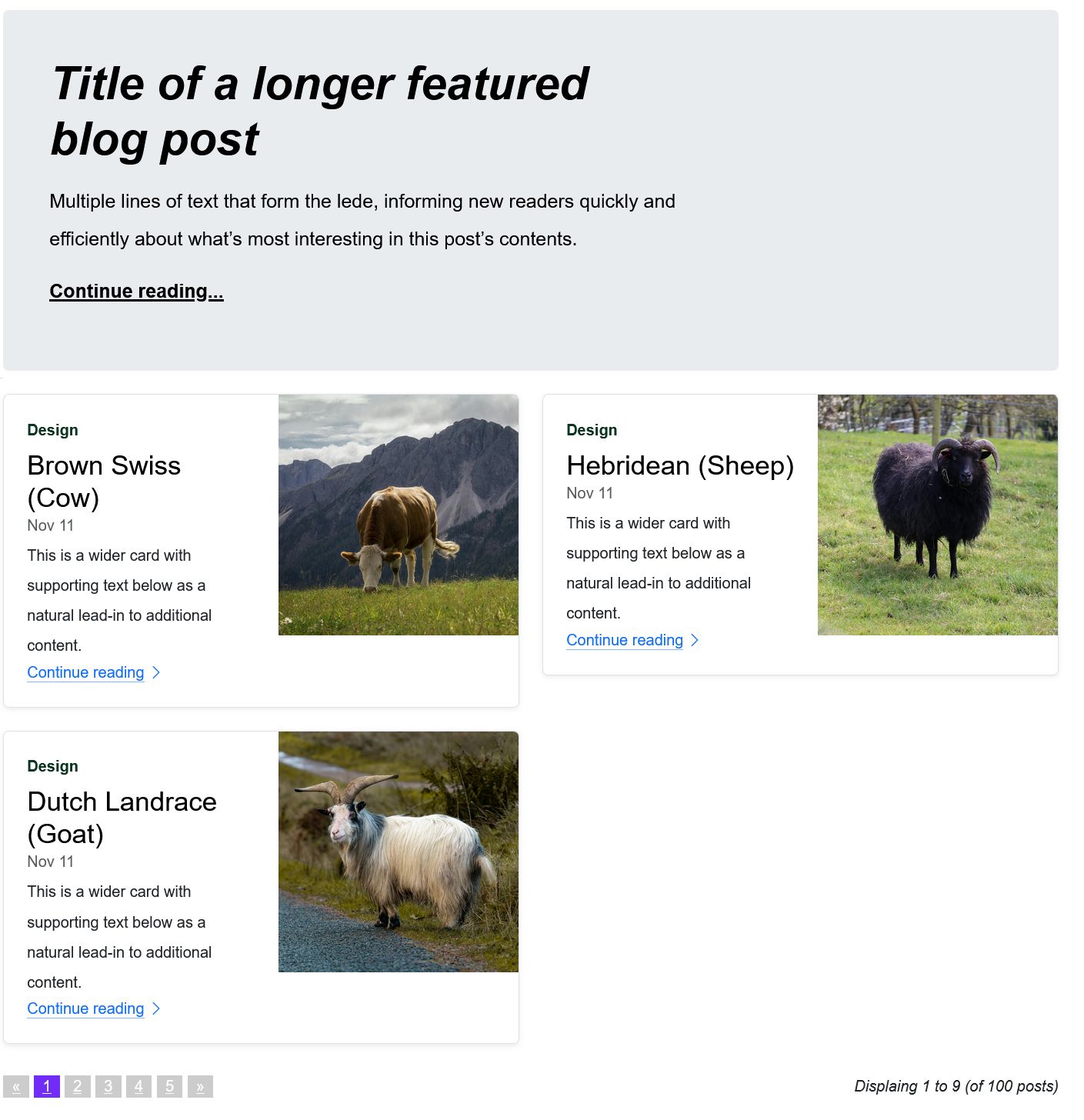Open Continue reading link for Hebridean Sheep
The image size is (1084, 1120).
tap(624, 641)
